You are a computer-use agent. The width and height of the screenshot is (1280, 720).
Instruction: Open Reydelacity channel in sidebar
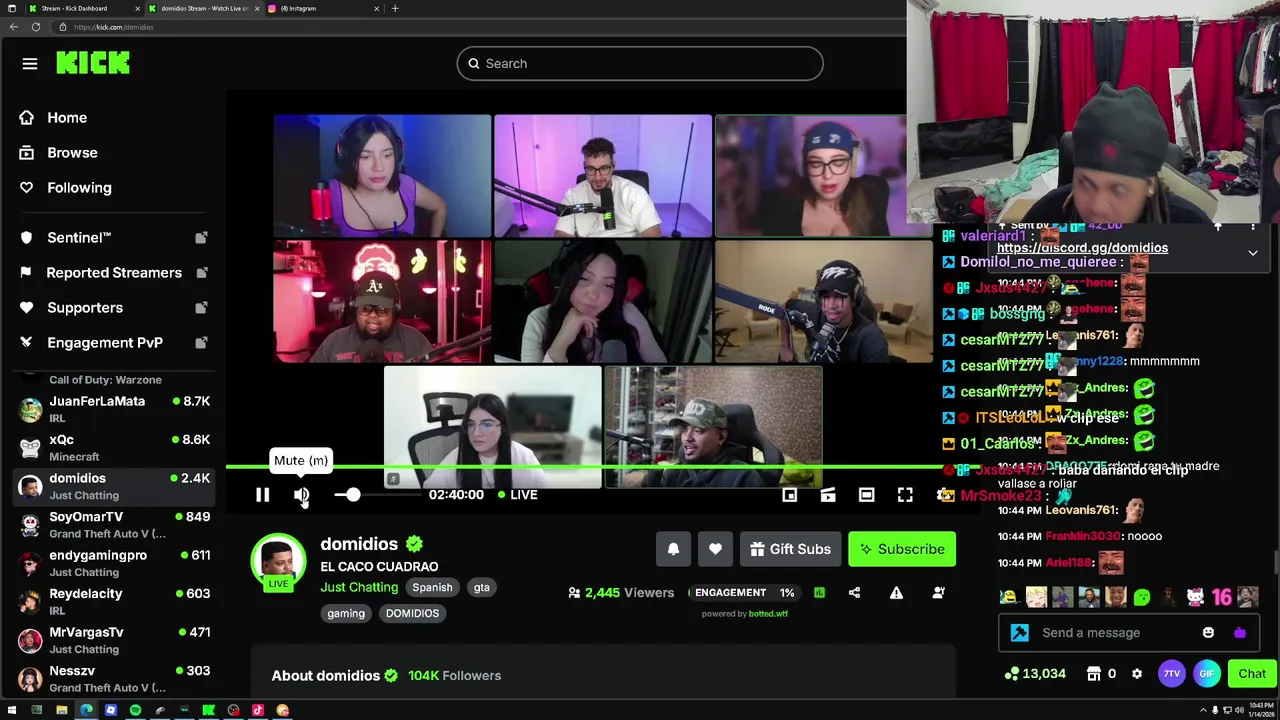tap(112, 601)
